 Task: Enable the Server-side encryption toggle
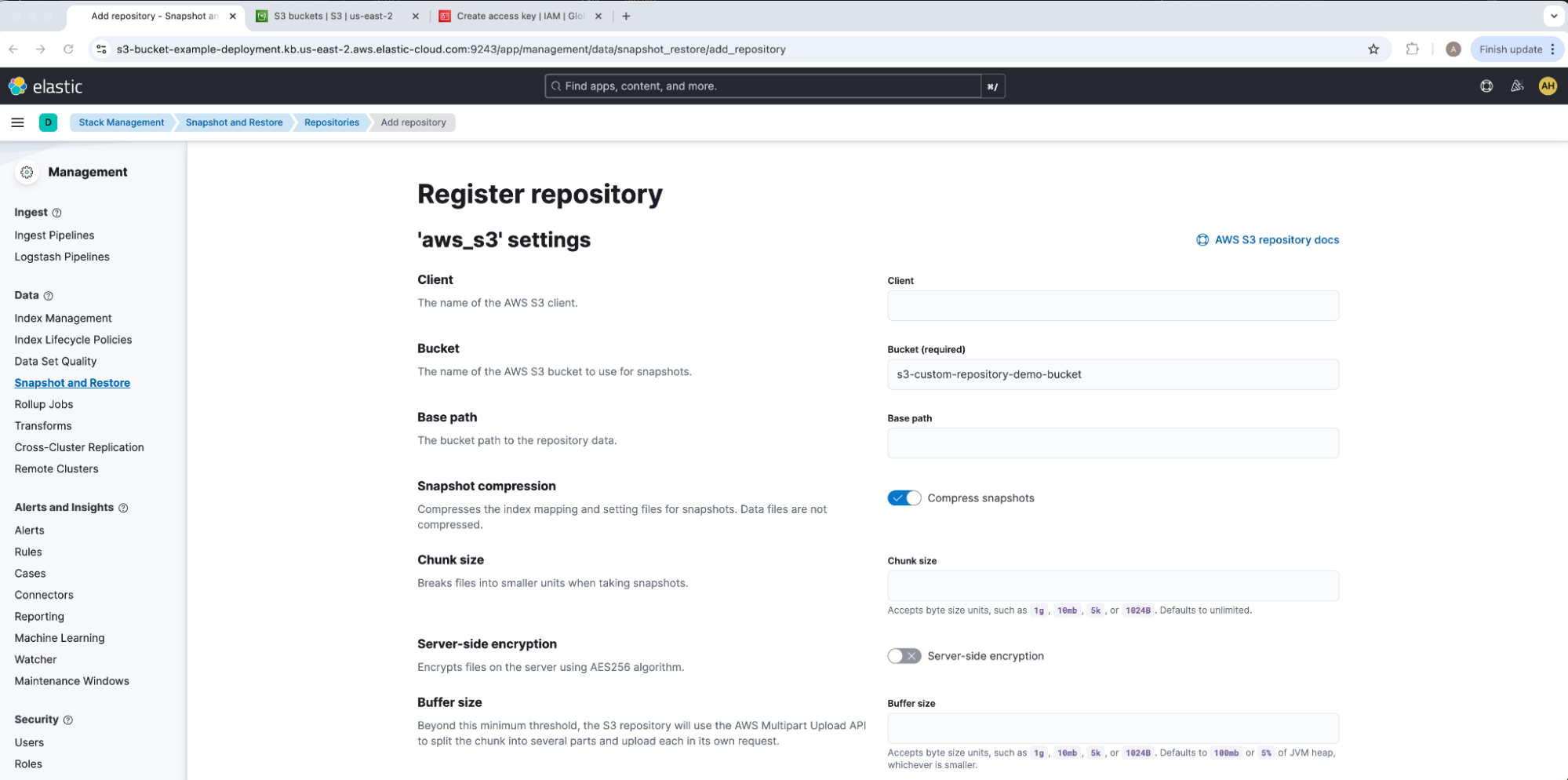point(904,656)
